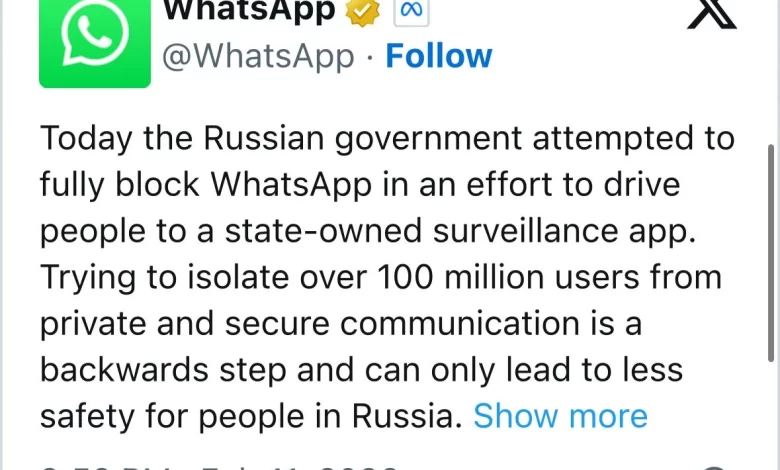The height and width of the screenshot is (470, 780).
Task: Click the gold verified checkmark badge
Action: coord(360,10)
